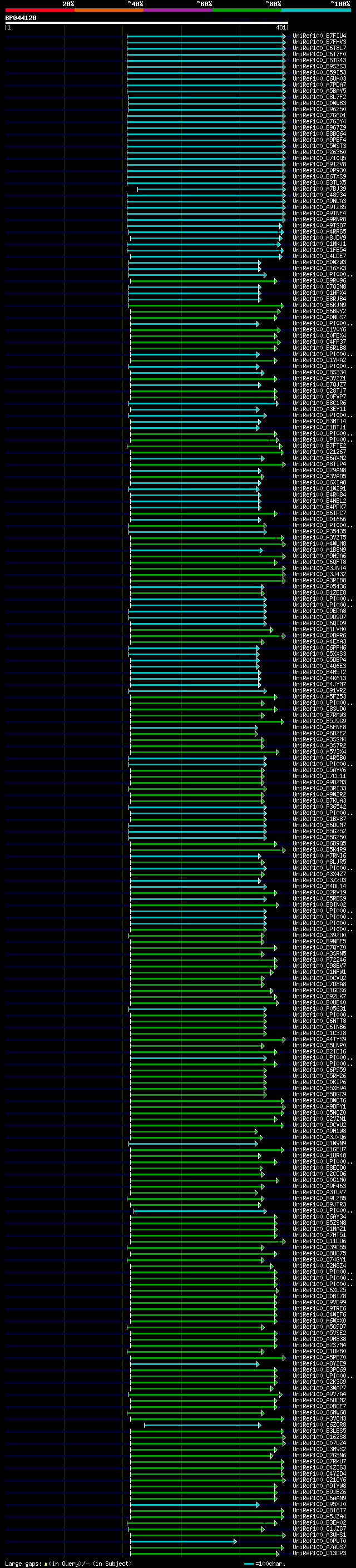Open hit UniRef100_C6T8L7
356x1568 pixels.
tap(319, 48)
